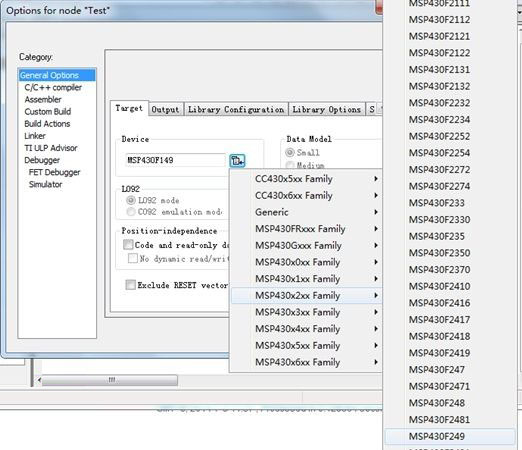The height and width of the screenshot is (450, 522).
Task: Open the Library Options tab
Action: coord(327,109)
